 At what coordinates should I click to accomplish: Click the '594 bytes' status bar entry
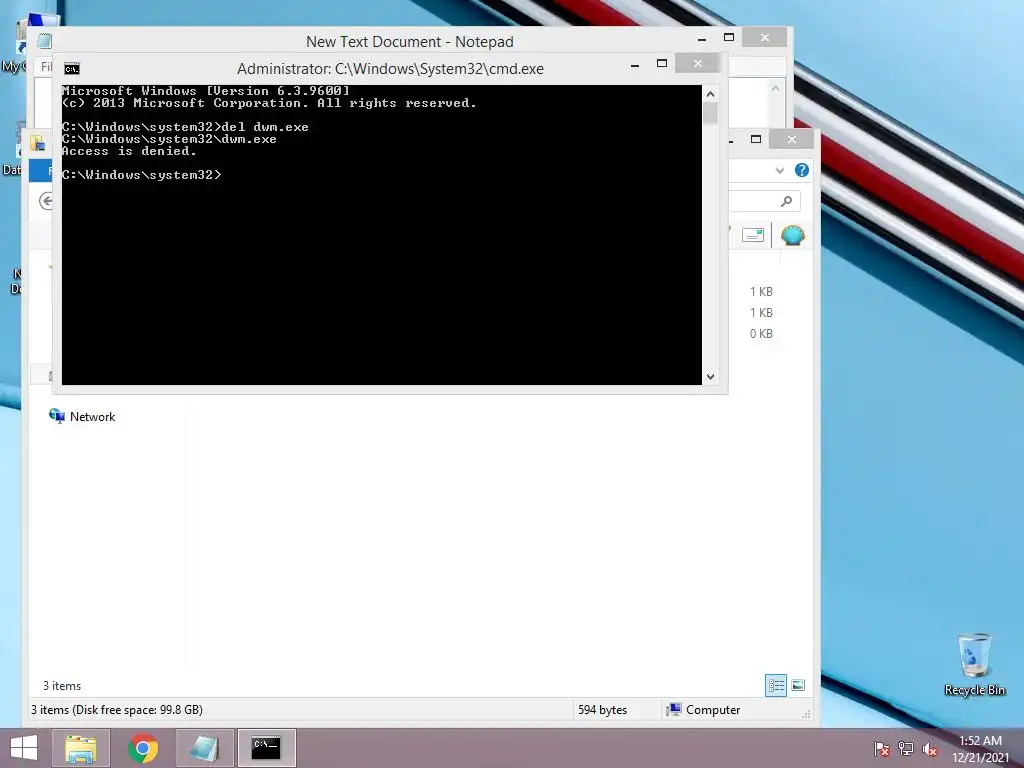pos(602,710)
